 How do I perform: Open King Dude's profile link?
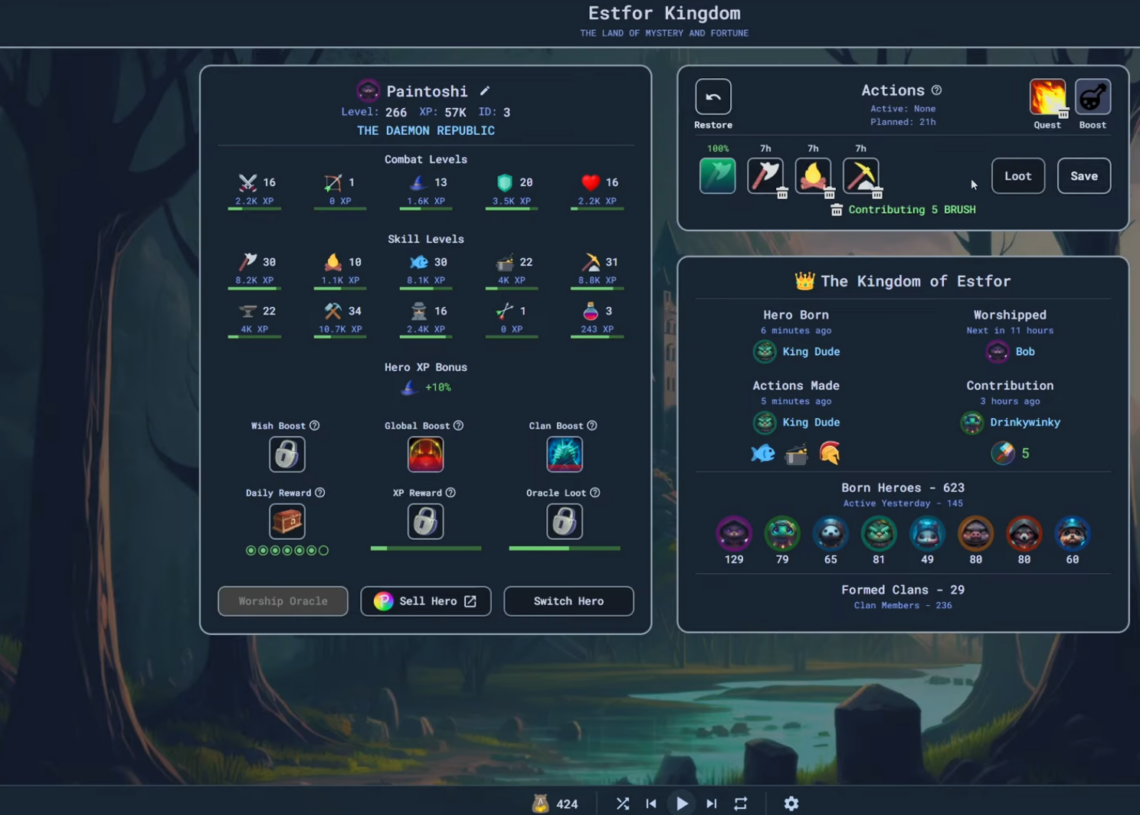(811, 351)
